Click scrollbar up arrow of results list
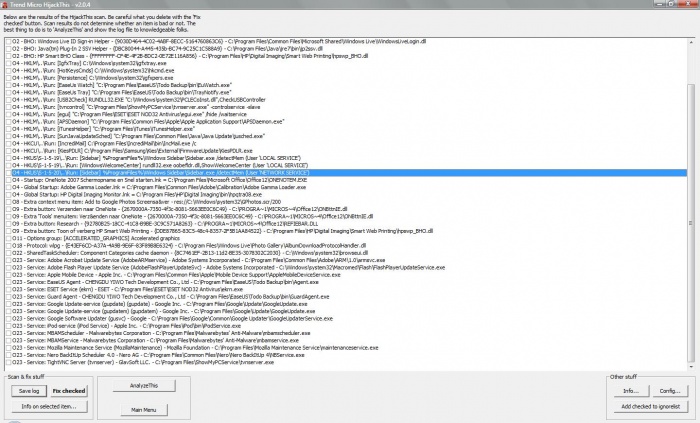 coord(691,42)
